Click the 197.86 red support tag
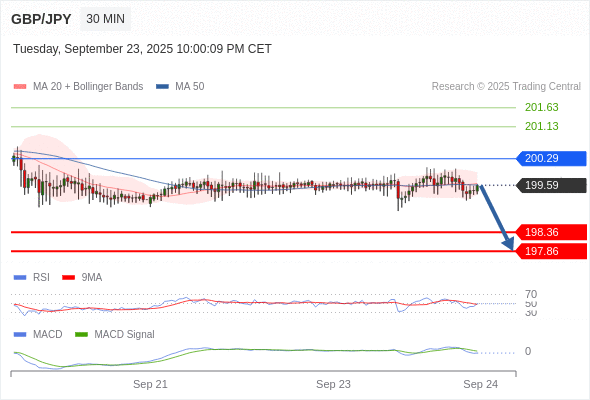Screen dimensions: 590x400 [551, 251]
